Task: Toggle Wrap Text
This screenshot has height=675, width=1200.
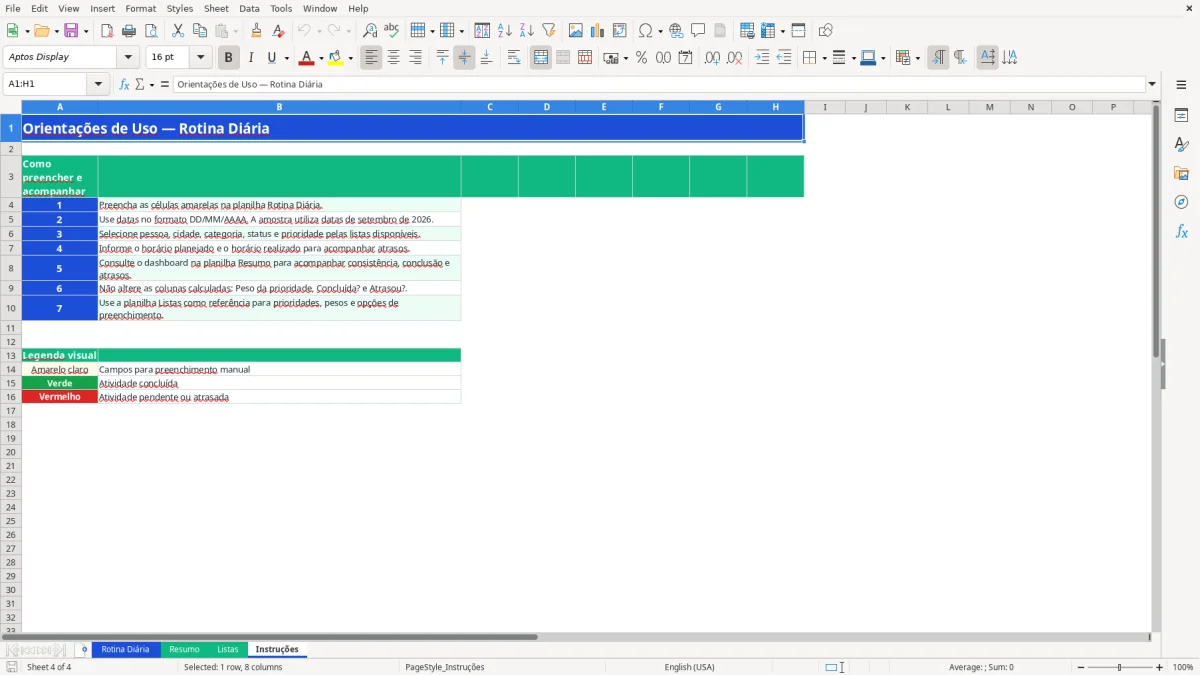Action: click(x=514, y=58)
